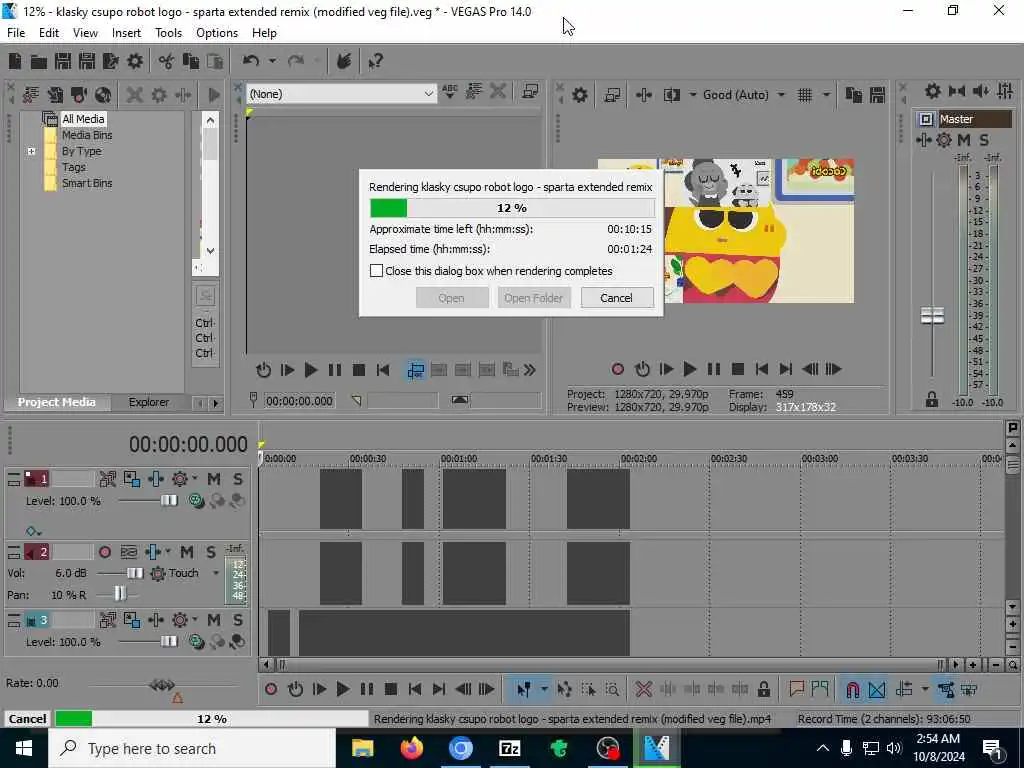Solo audio track 2
This screenshot has width=1024, height=768.
click(x=211, y=552)
